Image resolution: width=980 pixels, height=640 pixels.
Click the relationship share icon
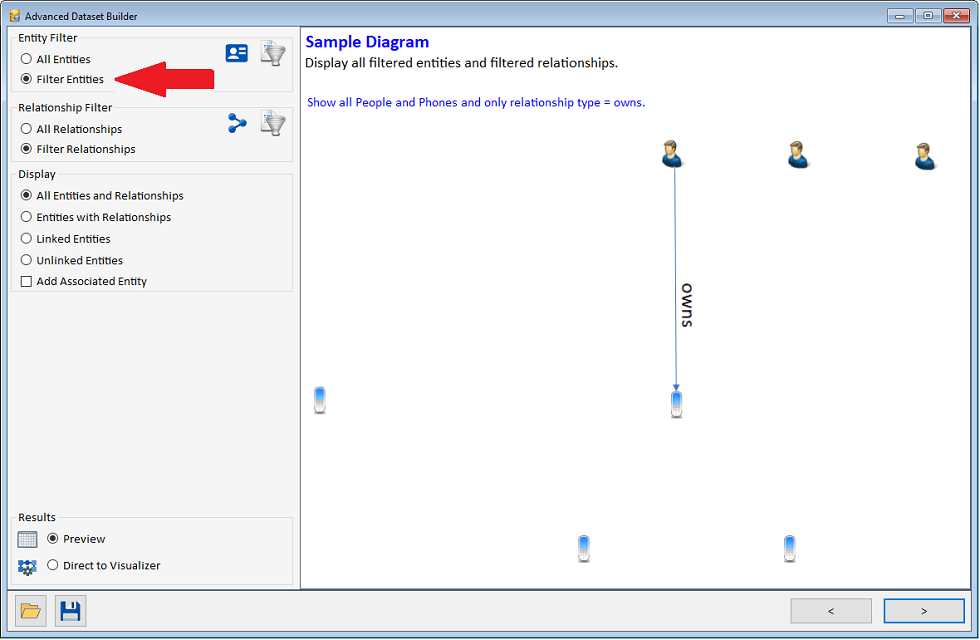tap(237, 123)
